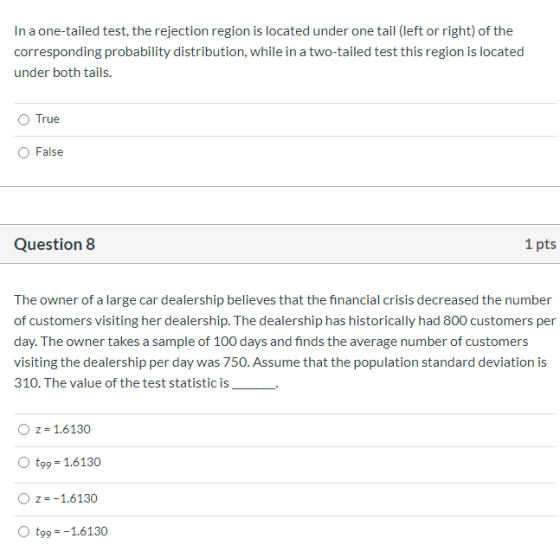Pick the radio button for z = −1.6130
The width and height of the screenshot is (560, 551).
24,499
